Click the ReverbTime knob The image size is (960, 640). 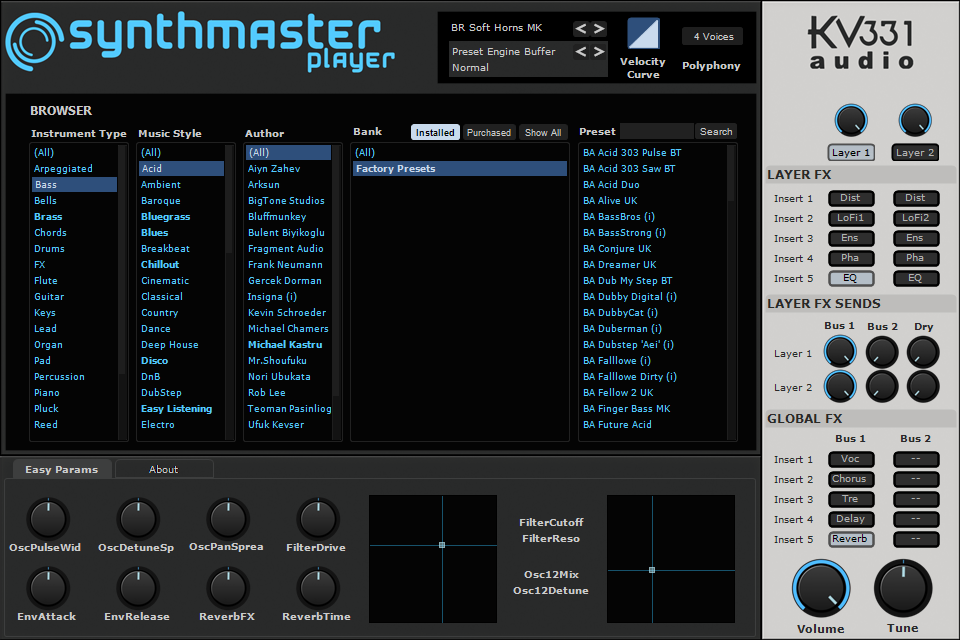click(318, 588)
